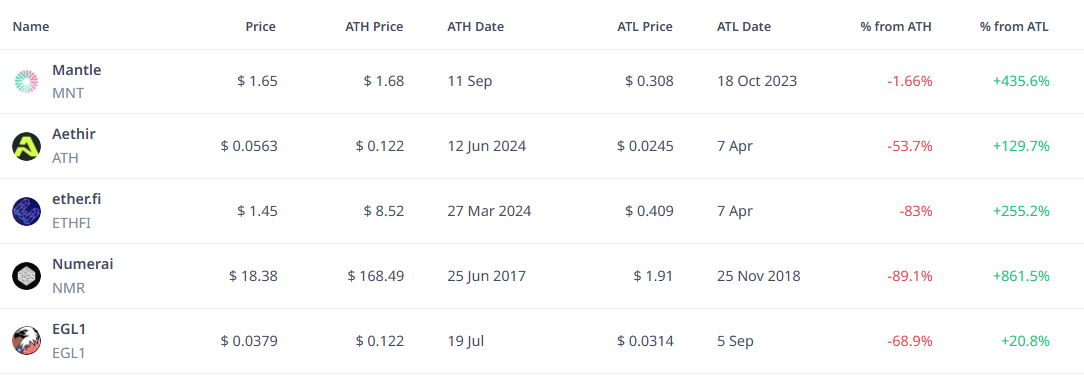Sort by ATL Price column header
The width and height of the screenshot is (1084, 376).
645,27
